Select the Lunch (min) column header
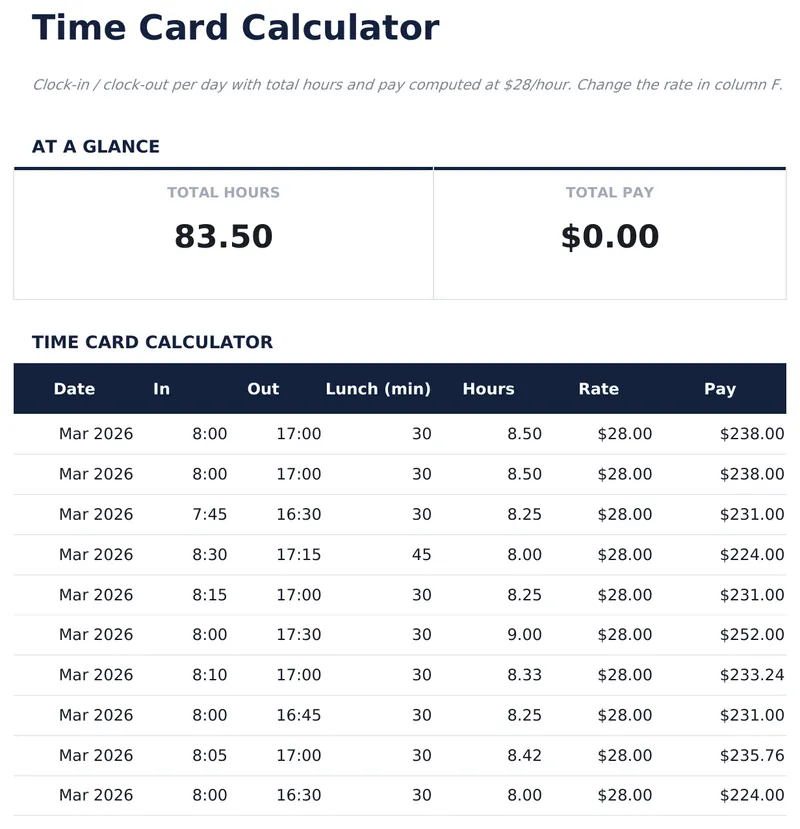 [378, 389]
